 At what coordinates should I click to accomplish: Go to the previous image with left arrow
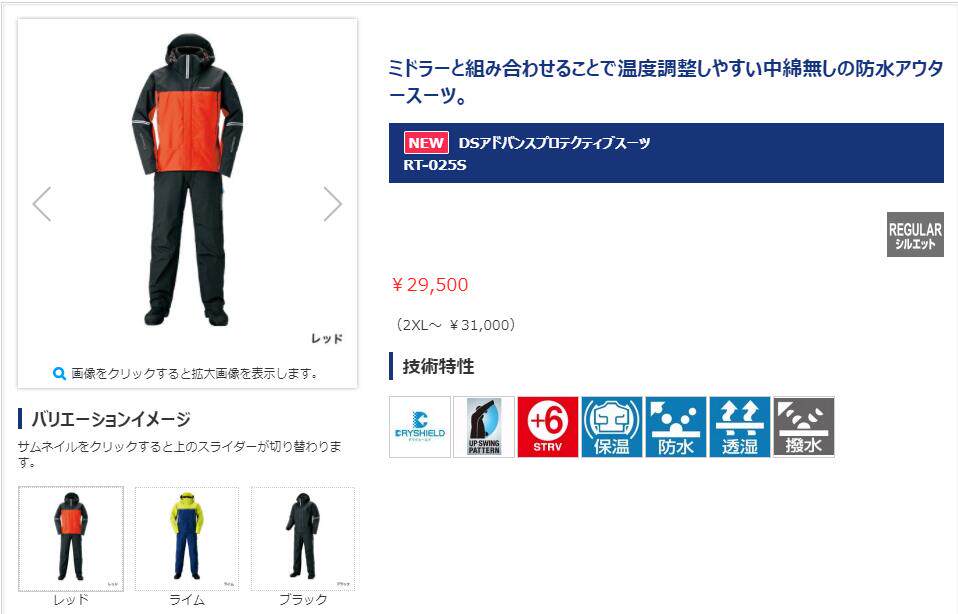42,204
